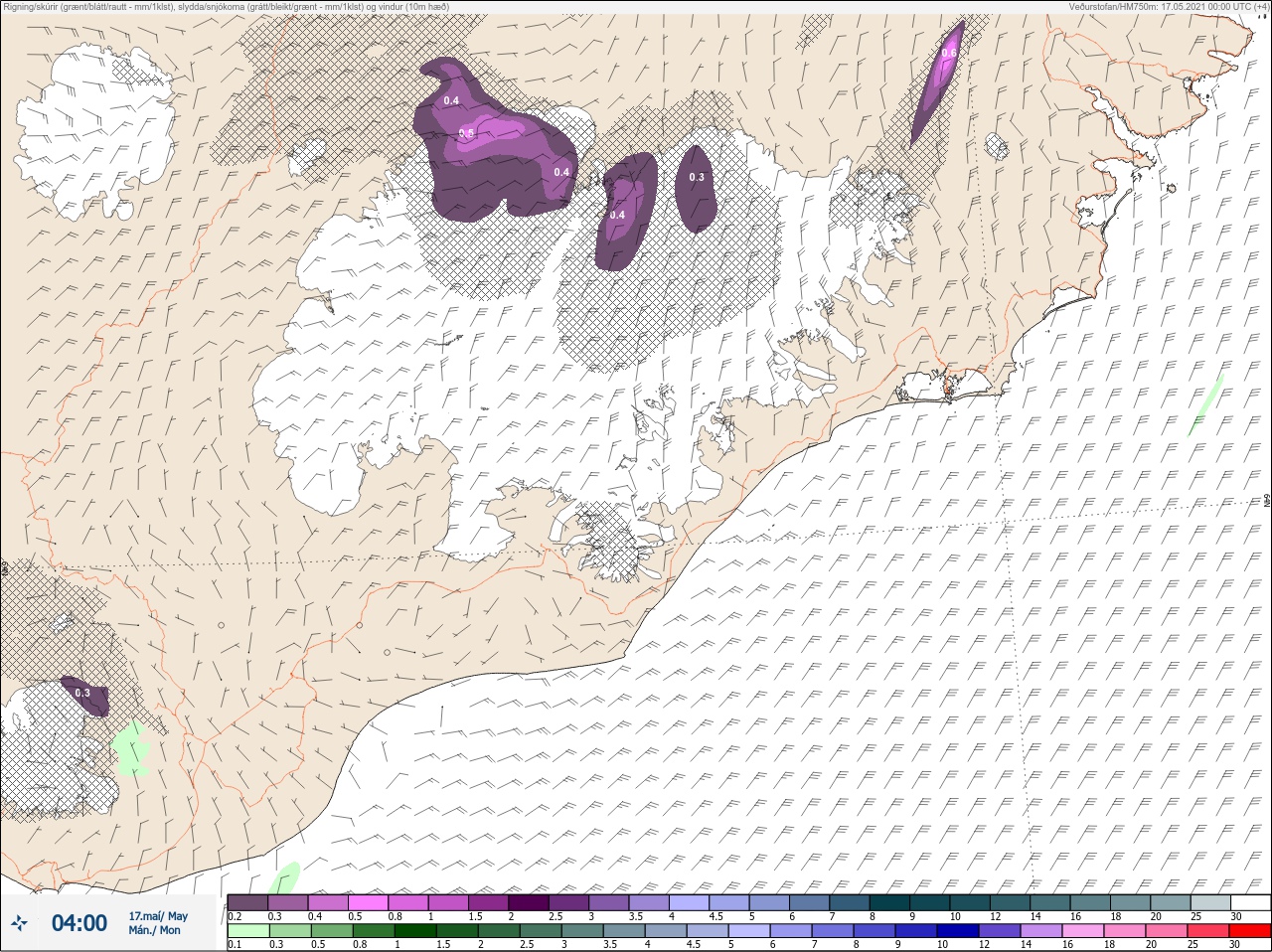Click the 04:00 forecast time display
1272x952 pixels.
tap(79, 923)
